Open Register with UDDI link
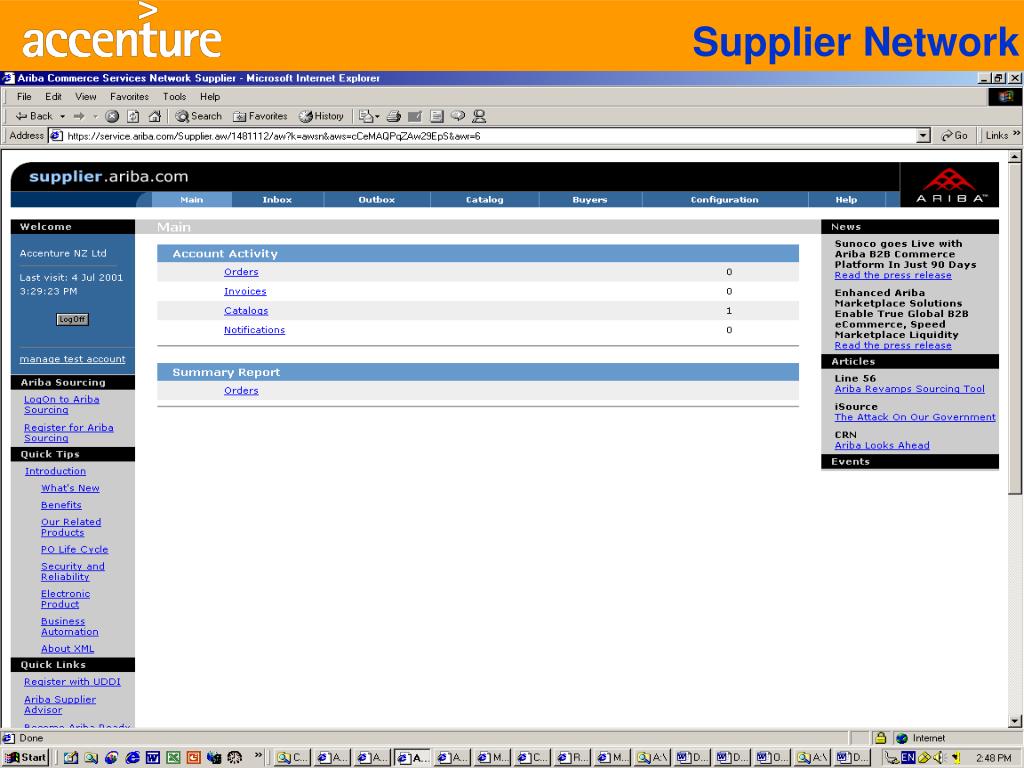Viewport: 1024px width, 768px height. (72, 682)
